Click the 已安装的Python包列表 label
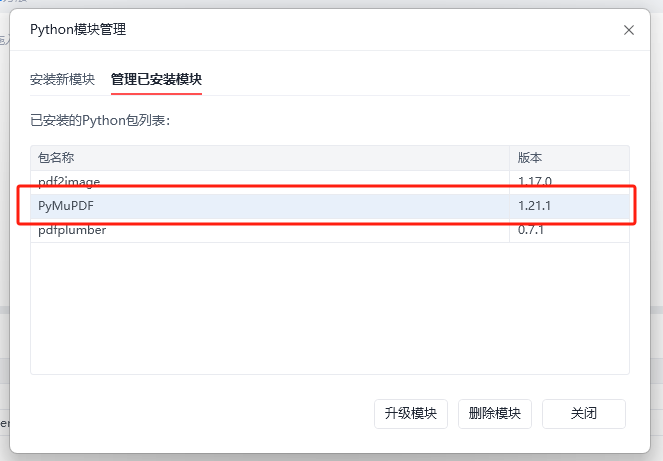663x461 pixels. point(100,120)
